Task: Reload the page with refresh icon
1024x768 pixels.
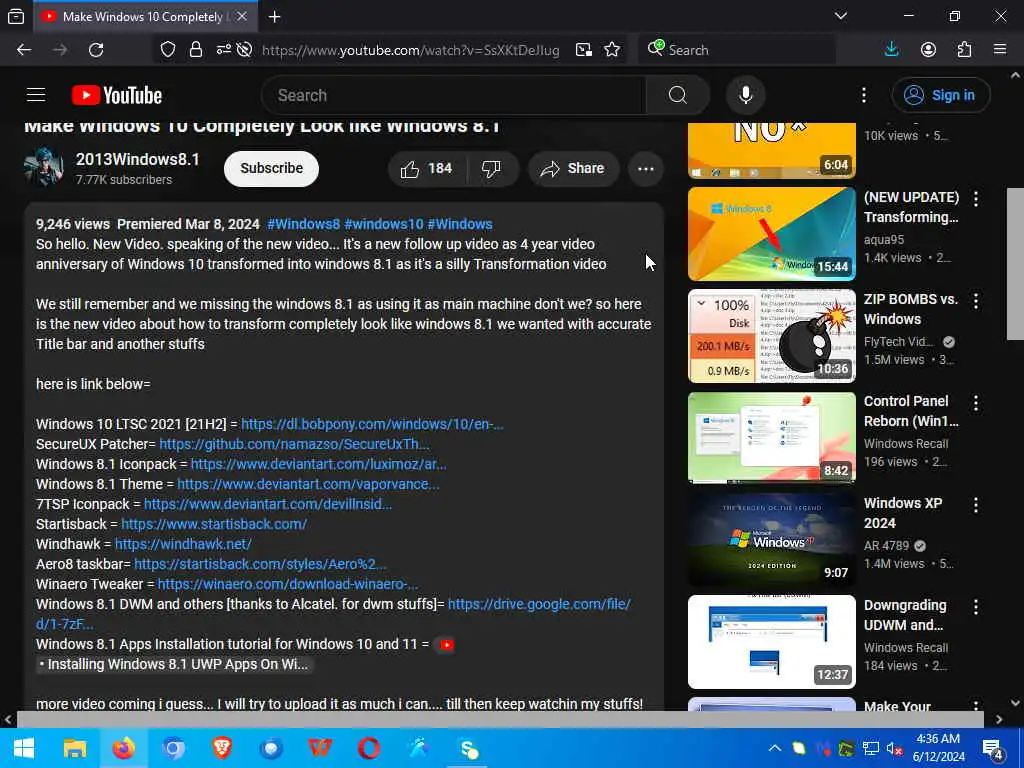Action: pos(96,50)
